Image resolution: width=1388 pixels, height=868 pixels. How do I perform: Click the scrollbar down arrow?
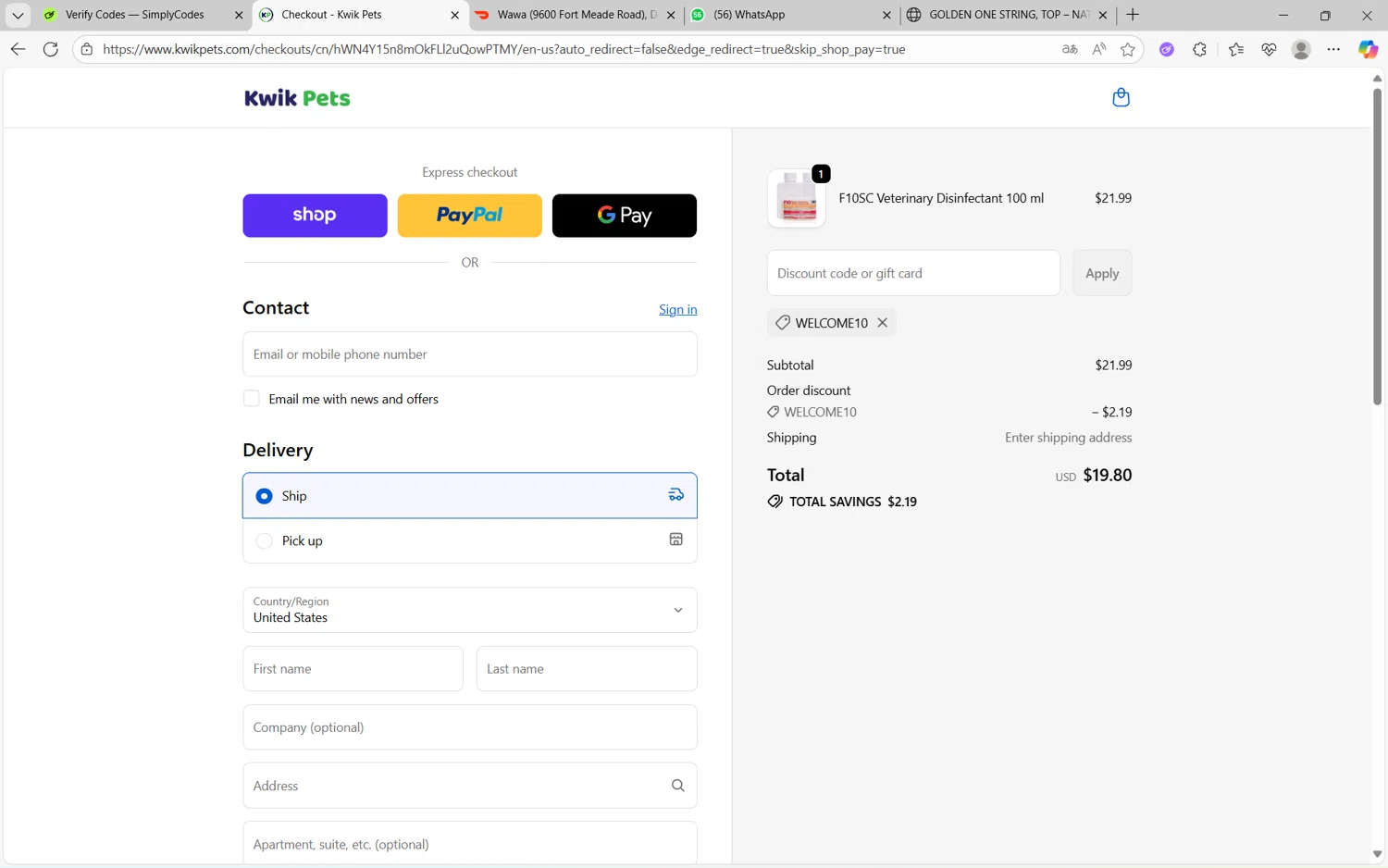(x=1377, y=854)
